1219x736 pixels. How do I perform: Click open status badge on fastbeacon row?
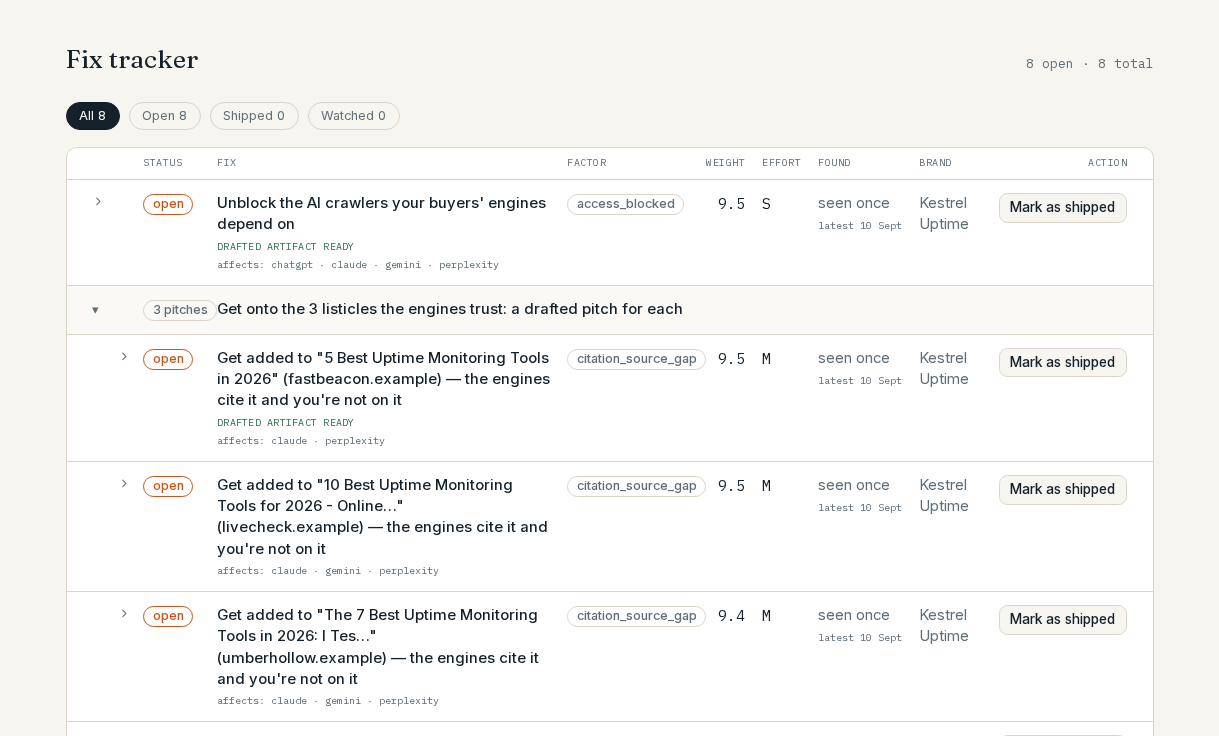pyautogui.click(x=168, y=359)
